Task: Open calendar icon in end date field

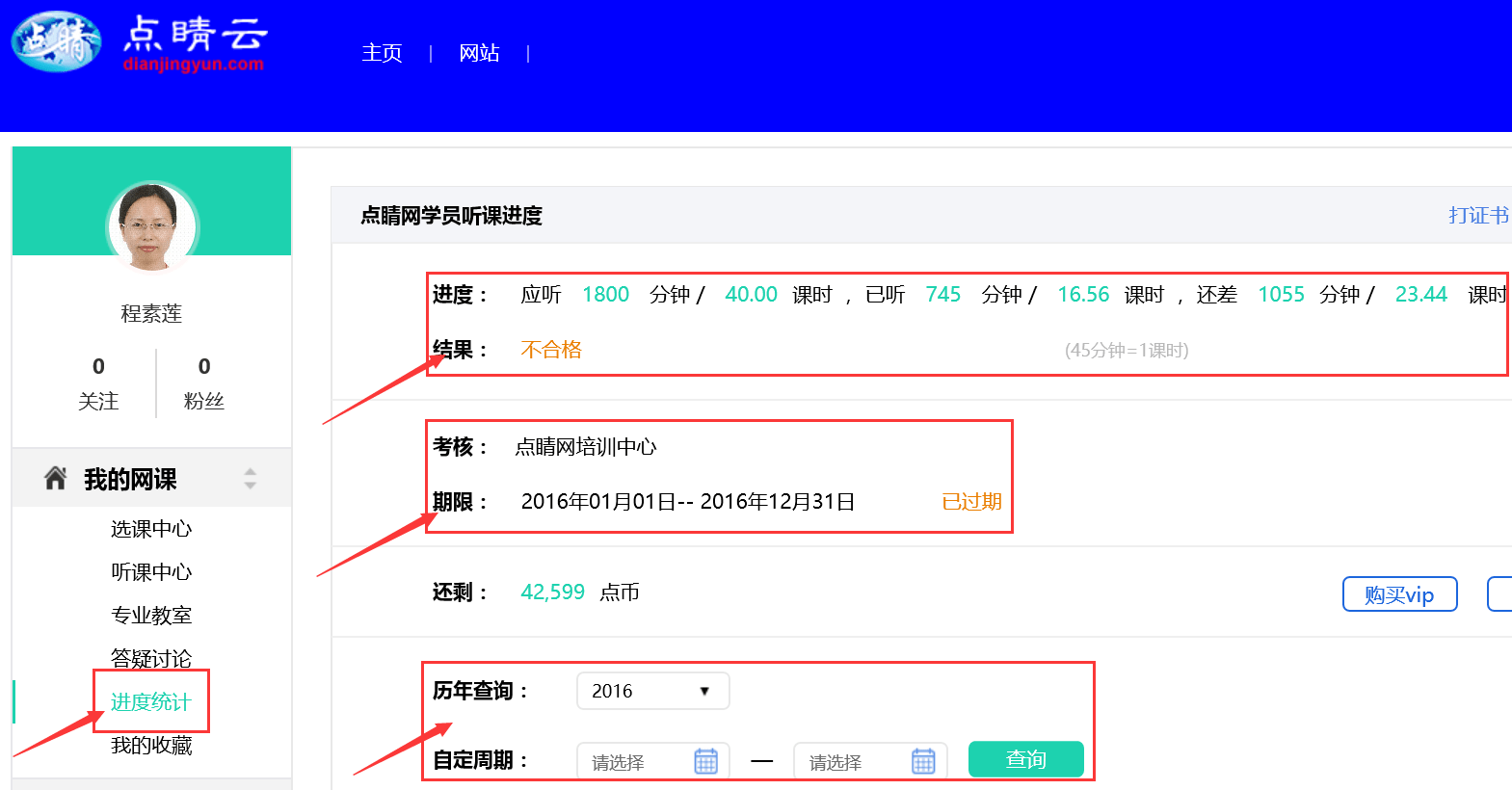Action: tap(922, 761)
